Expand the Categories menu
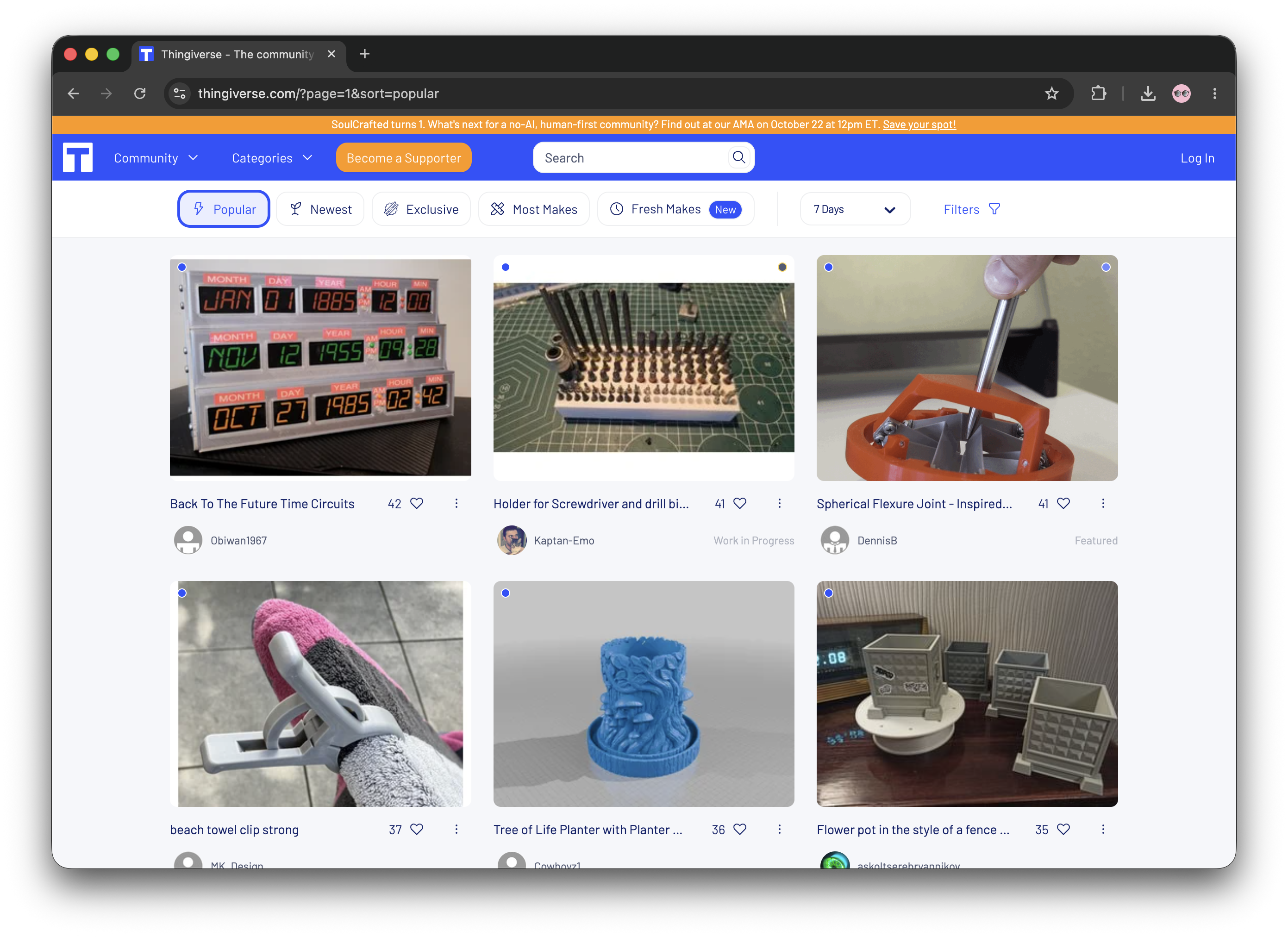Image resolution: width=1288 pixels, height=937 pixels. 272,158
